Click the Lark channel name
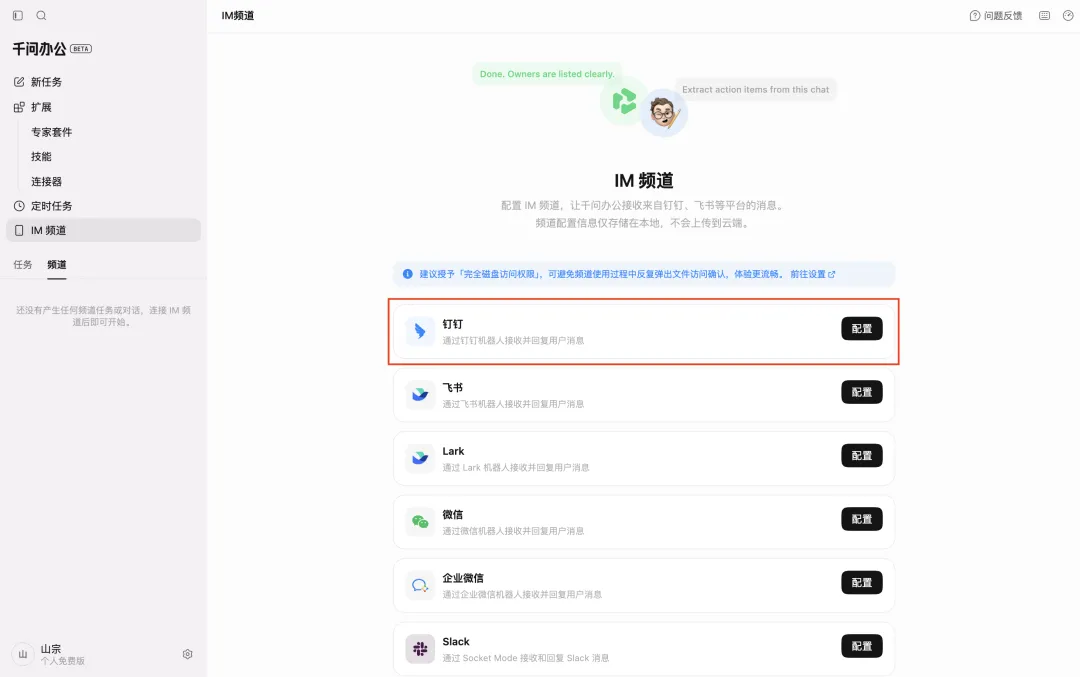1080x677 pixels. 453,451
